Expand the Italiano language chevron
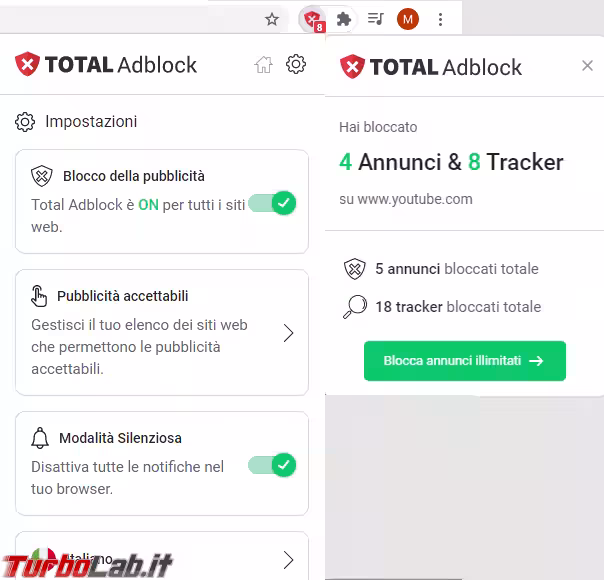 click(289, 560)
